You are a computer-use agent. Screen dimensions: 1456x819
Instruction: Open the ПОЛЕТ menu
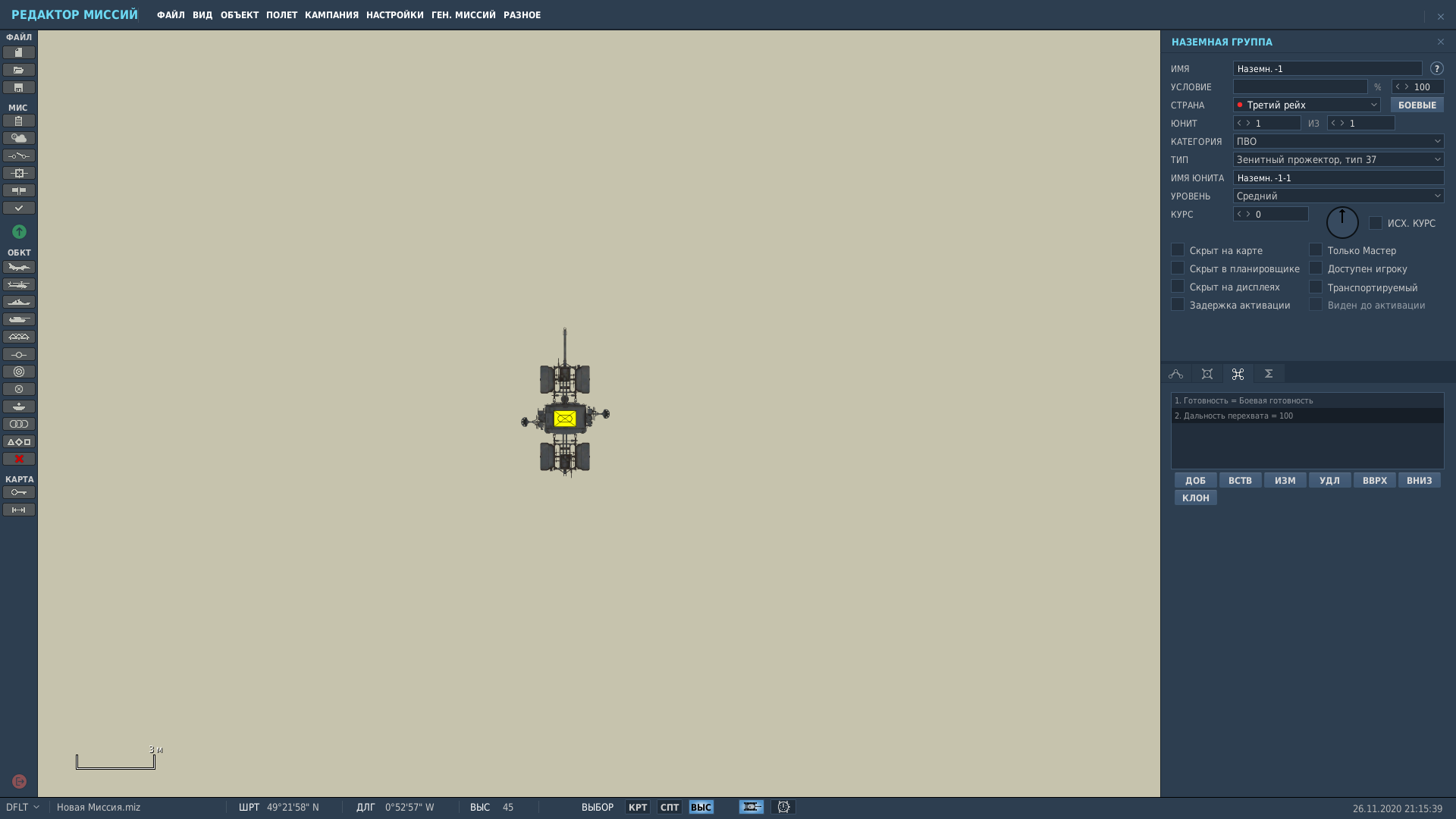click(x=281, y=15)
